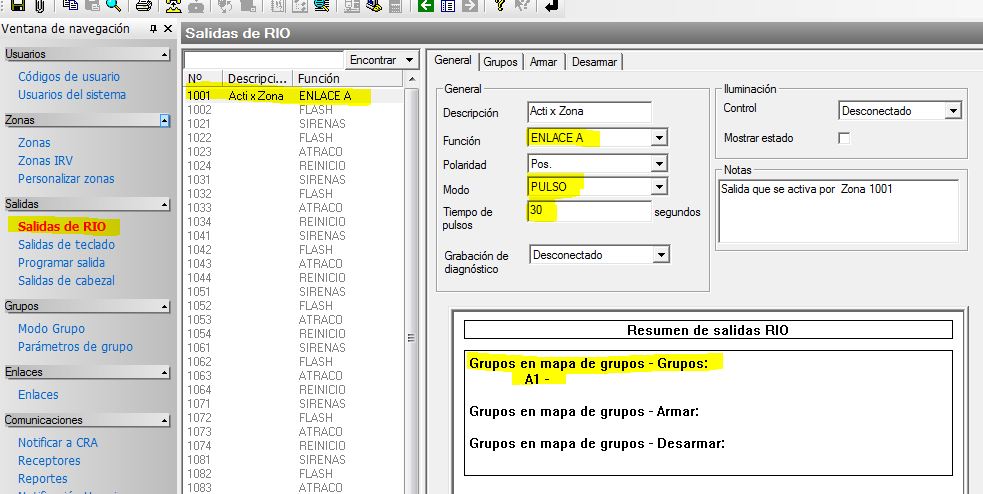Switch to the Grupos tab
Image resolution: width=983 pixels, height=494 pixels.
(500, 62)
